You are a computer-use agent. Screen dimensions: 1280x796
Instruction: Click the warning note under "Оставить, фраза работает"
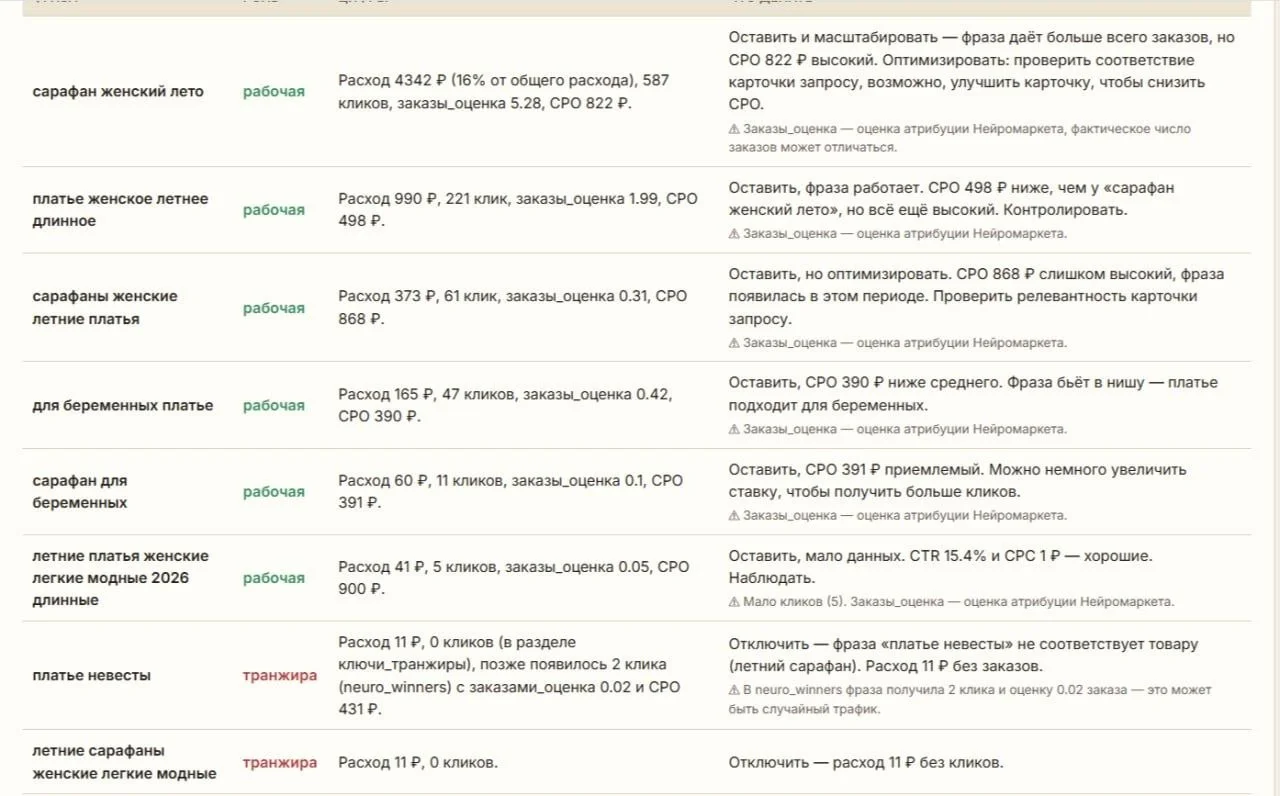897,234
